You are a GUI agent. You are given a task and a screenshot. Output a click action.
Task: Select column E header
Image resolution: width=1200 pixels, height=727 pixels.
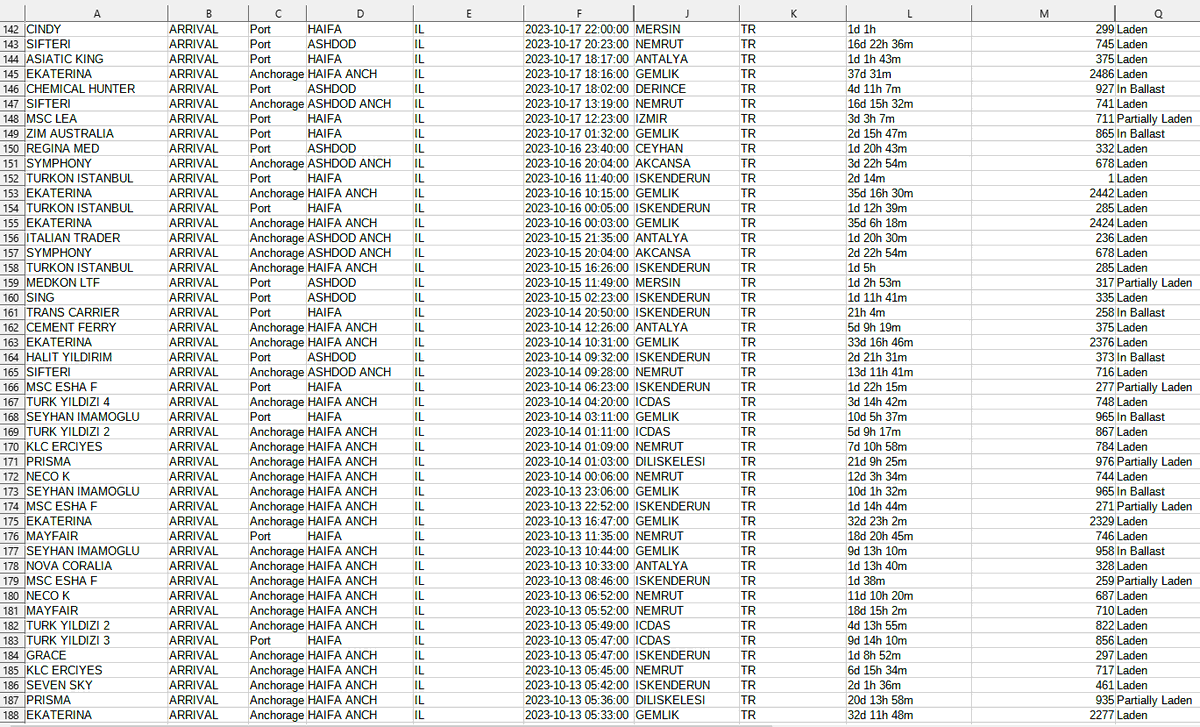pyautogui.click(x=467, y=13)
